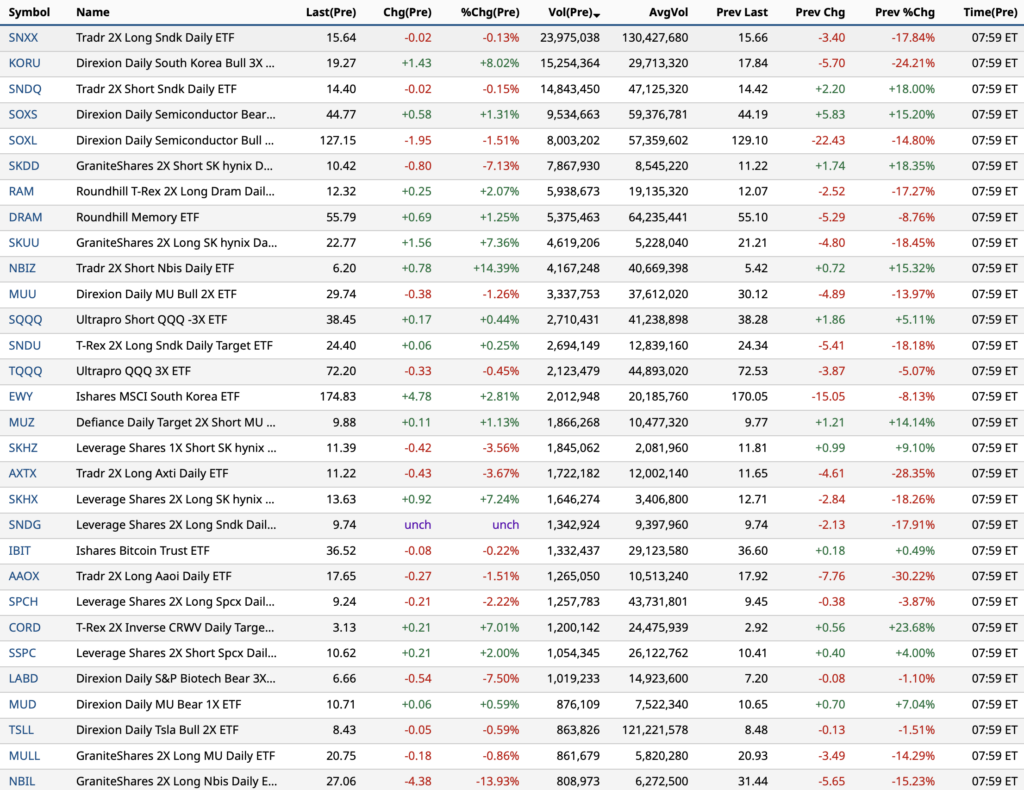The image size is (1024, 790).
Task: Open the TQQQ symbol link
Action: coord(25,371)
